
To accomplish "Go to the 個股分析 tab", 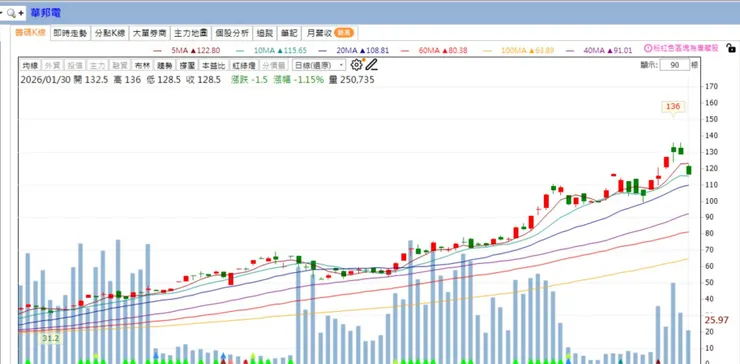I will pyautogui.click(x=232, y=33).
